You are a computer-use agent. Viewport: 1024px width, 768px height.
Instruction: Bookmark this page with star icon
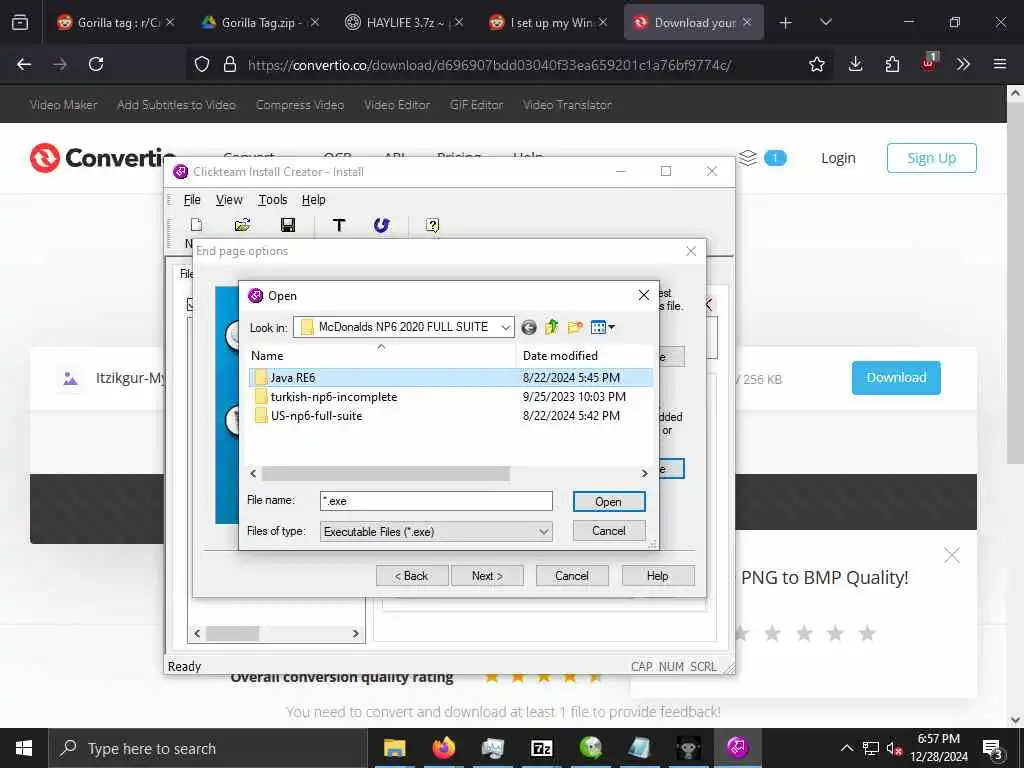pos(816,64)
